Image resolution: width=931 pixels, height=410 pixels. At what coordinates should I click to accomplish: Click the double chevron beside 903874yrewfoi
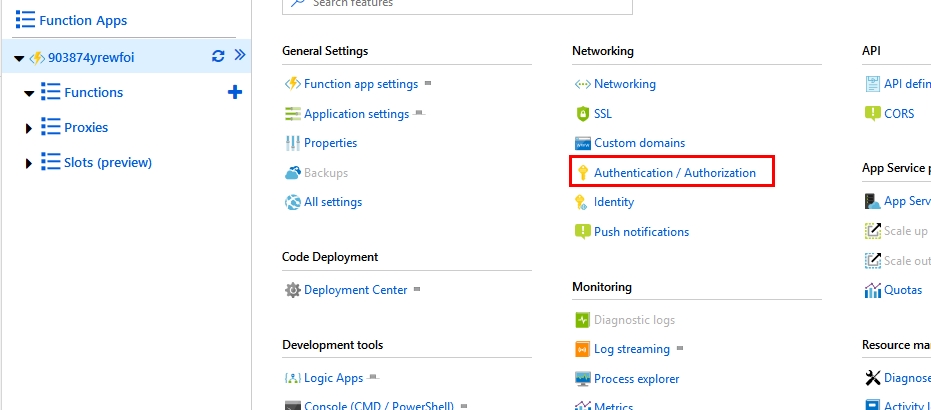(x=239, y=55)
